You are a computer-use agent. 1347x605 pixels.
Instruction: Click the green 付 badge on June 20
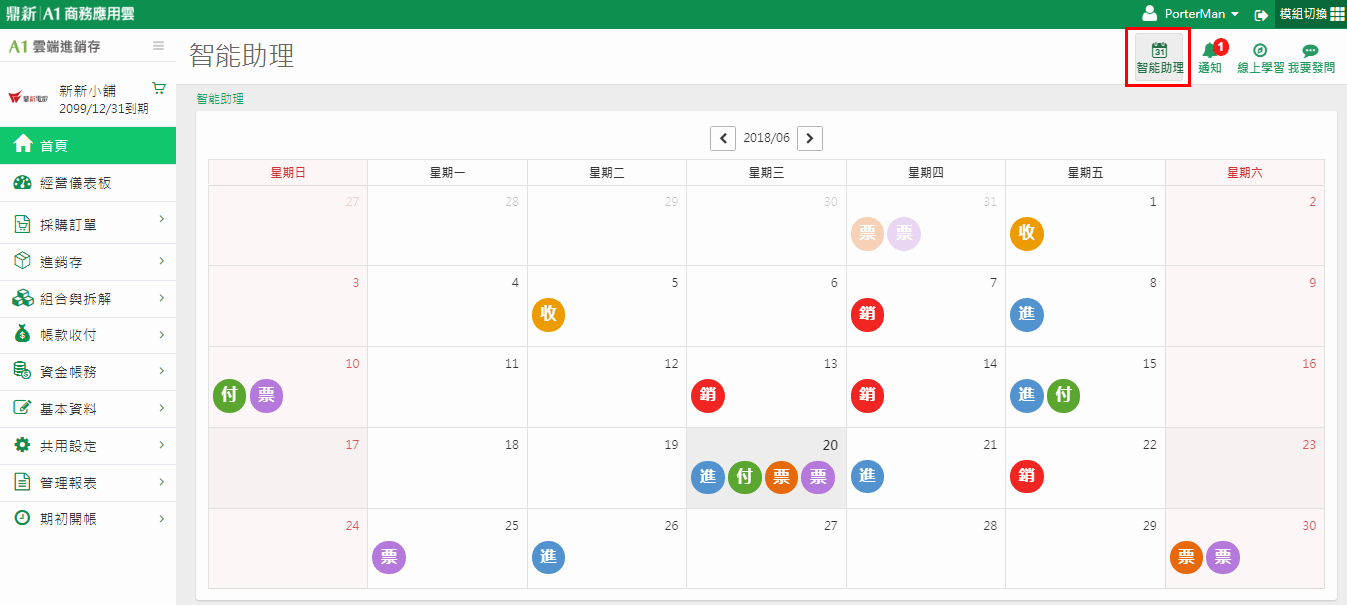tap(745, 477)
